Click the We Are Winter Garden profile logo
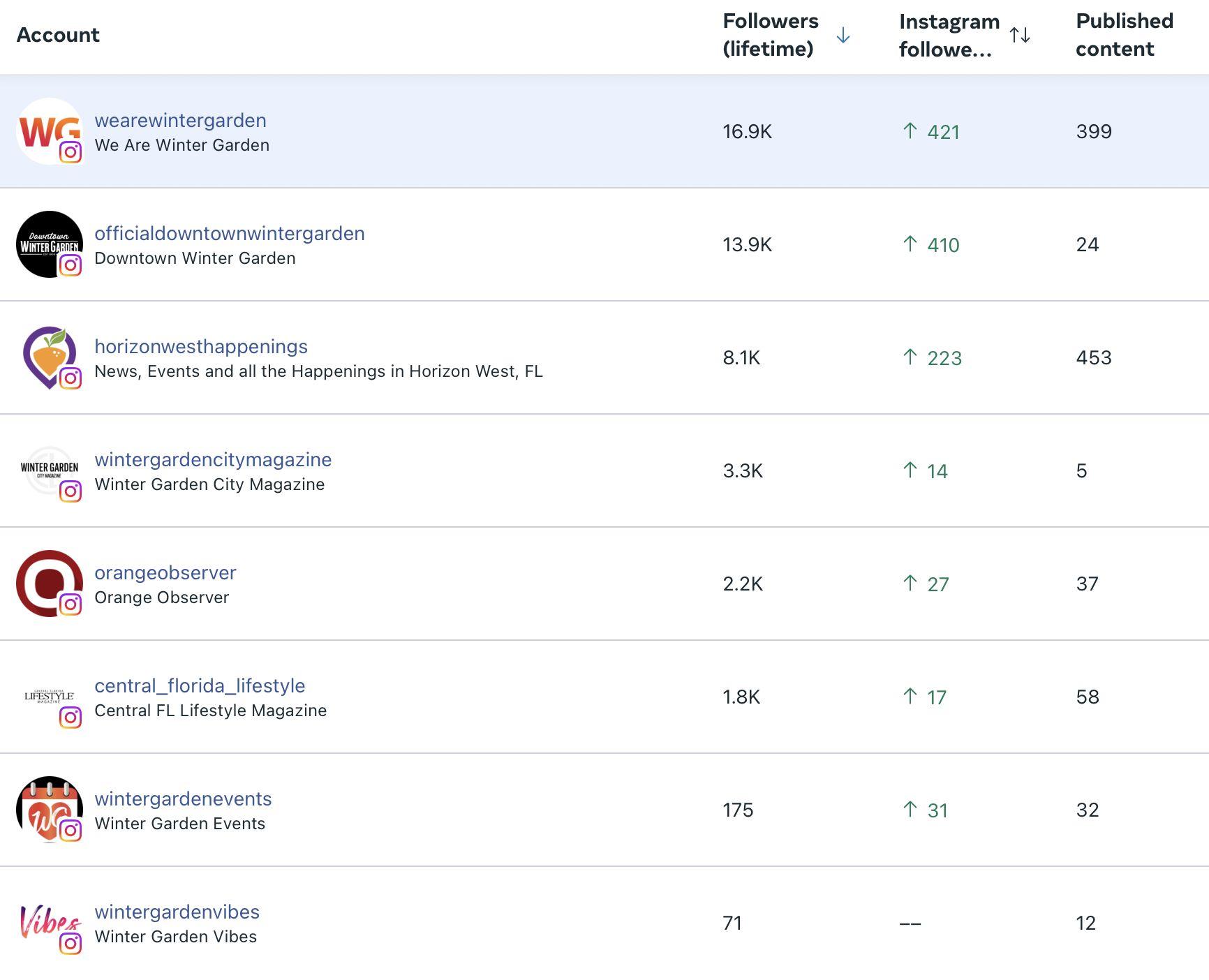Screen dimensions: 1209x980 coord(49,131)
